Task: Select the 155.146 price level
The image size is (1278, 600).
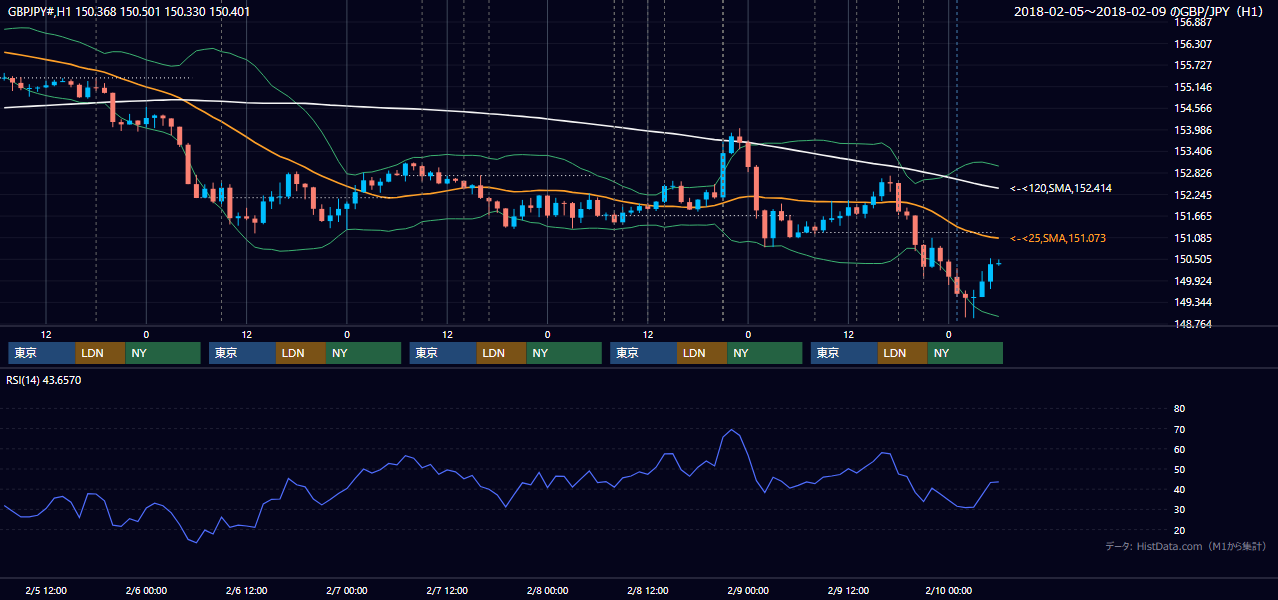Action: [x=1193, y=87]
